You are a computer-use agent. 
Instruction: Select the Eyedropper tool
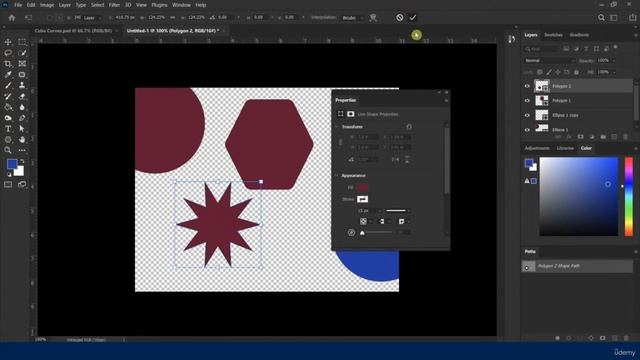point(8,75)
